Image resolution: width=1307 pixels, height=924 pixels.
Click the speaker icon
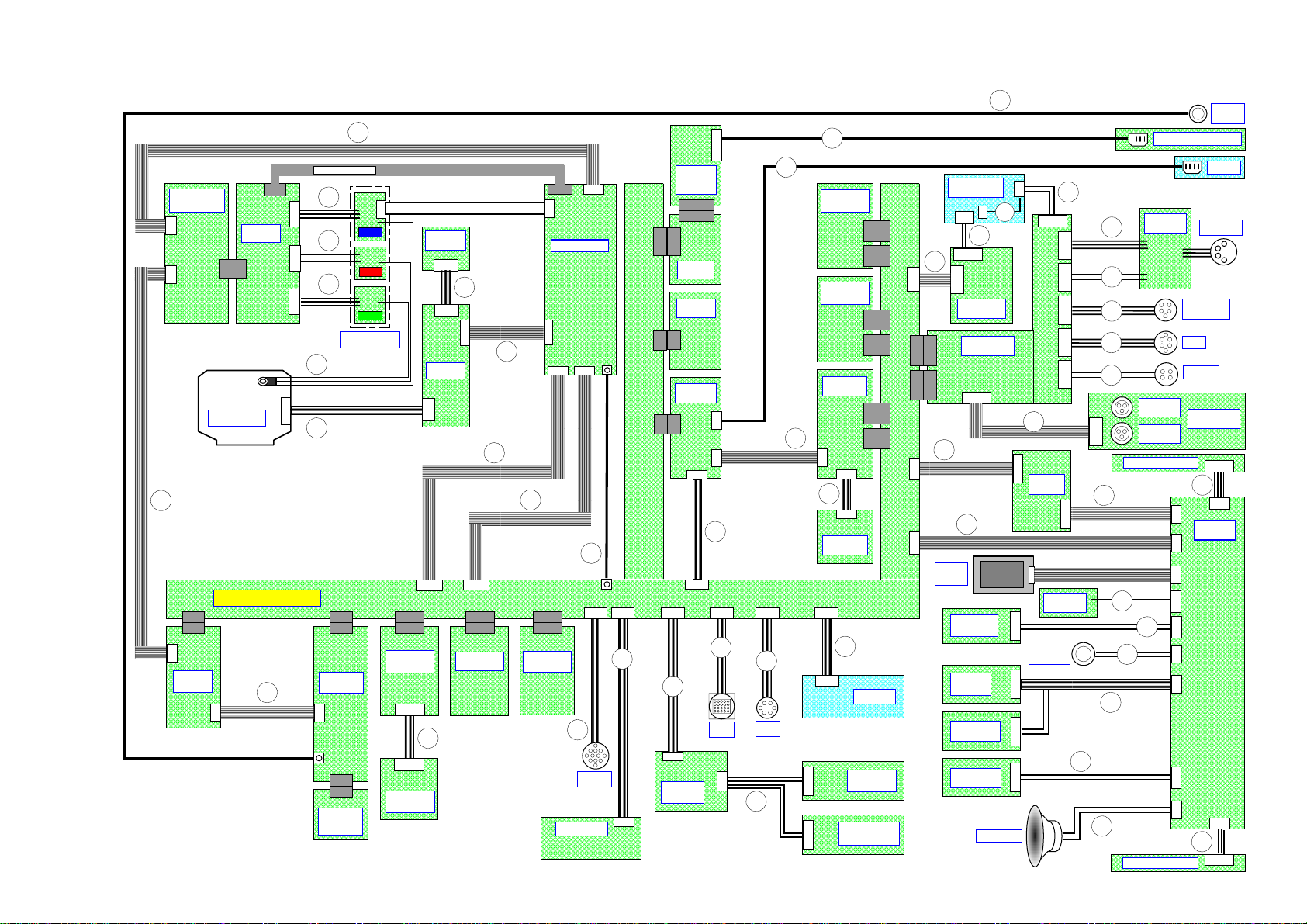1040,836
